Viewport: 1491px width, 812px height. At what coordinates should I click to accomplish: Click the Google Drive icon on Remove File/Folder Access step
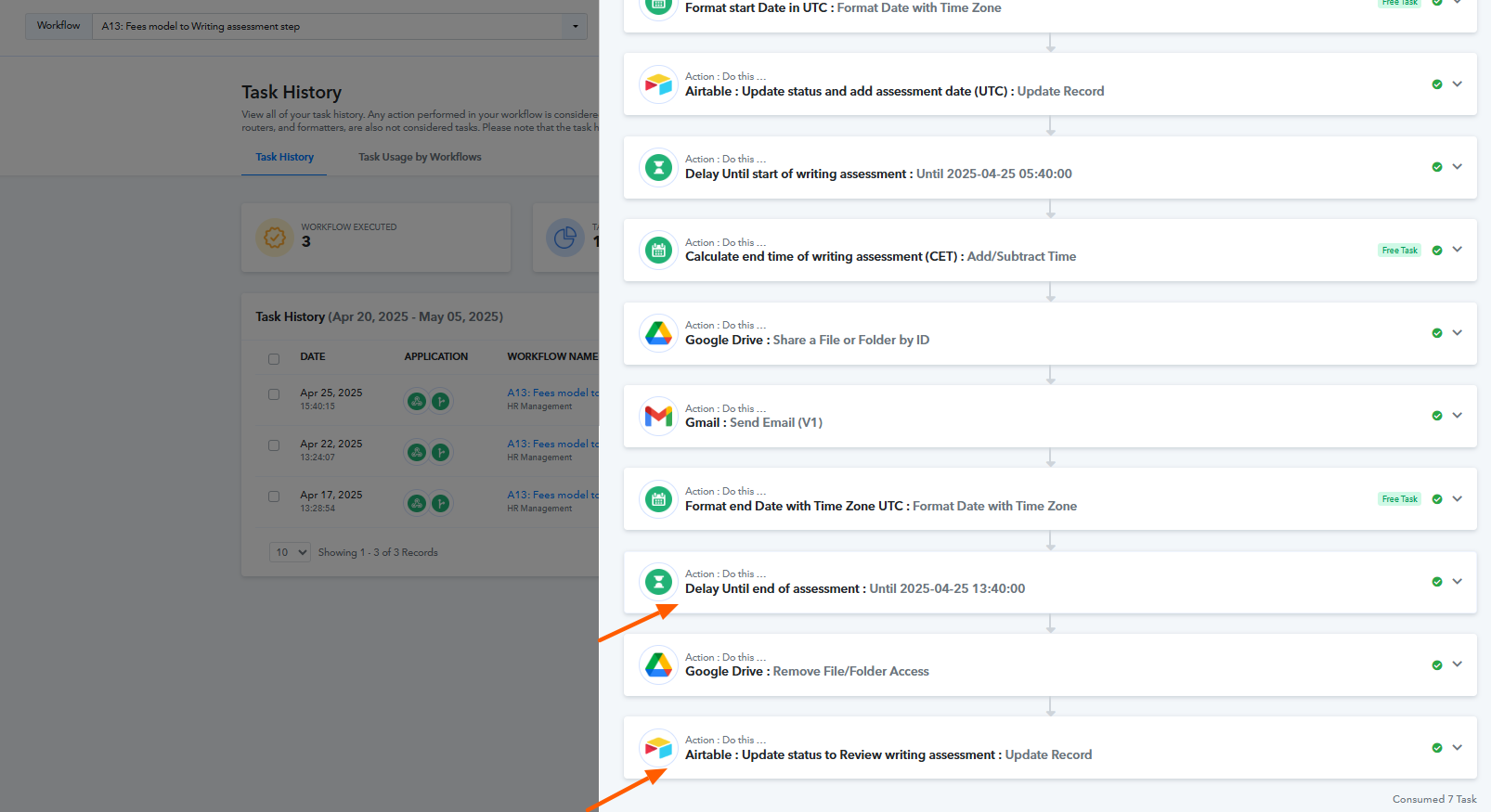click(x=658, y=664)
